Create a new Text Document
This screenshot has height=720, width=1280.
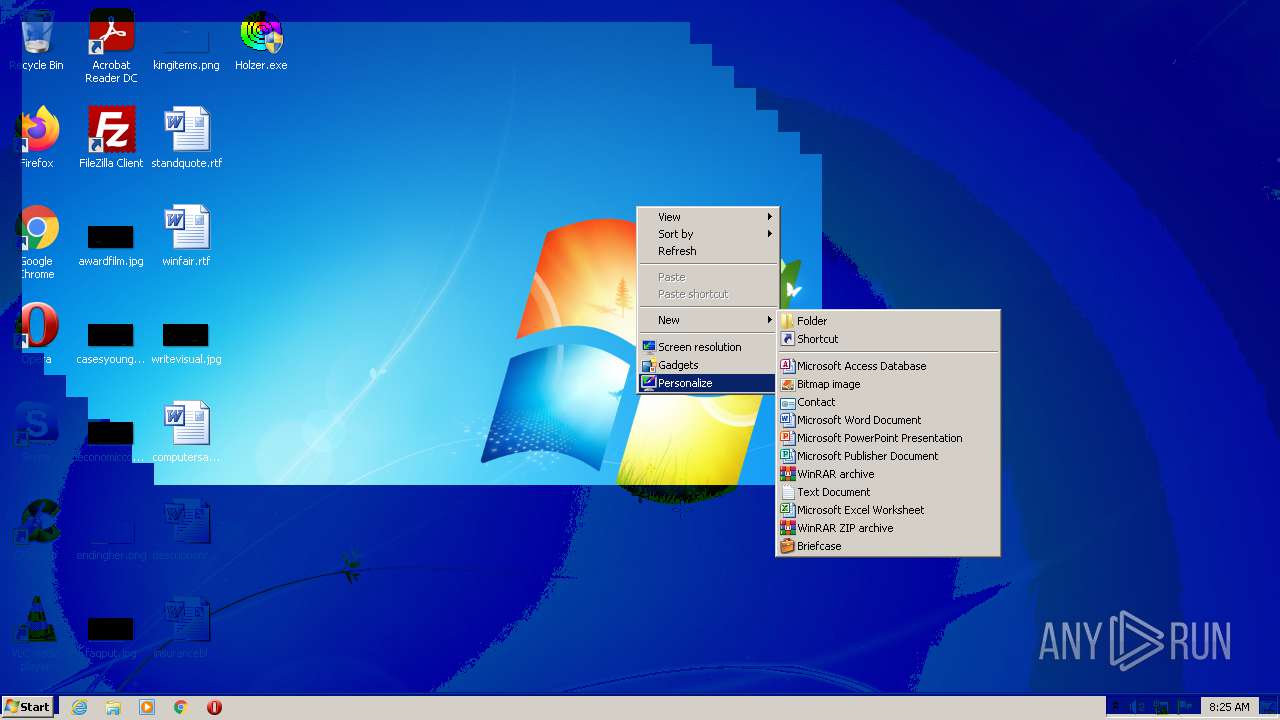coord(888,492)
